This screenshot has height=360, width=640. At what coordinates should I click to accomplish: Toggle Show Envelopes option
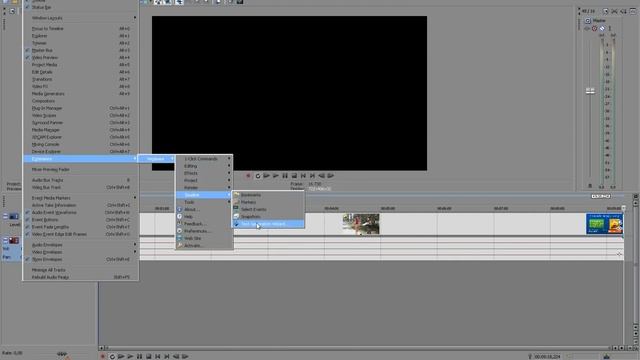coord(81,260)
